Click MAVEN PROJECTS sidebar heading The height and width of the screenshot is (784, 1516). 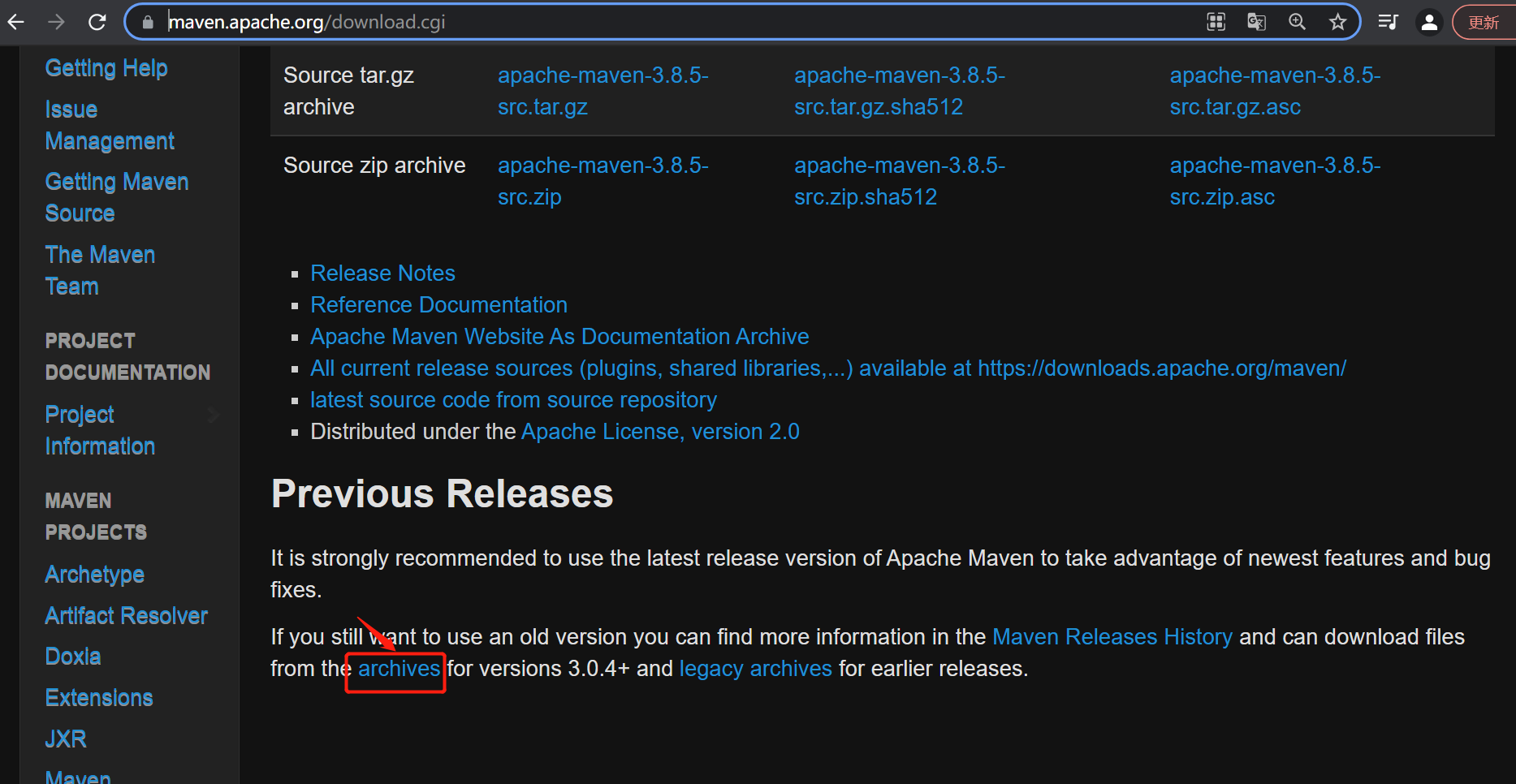pyautogui.click(x=96, y=516)
